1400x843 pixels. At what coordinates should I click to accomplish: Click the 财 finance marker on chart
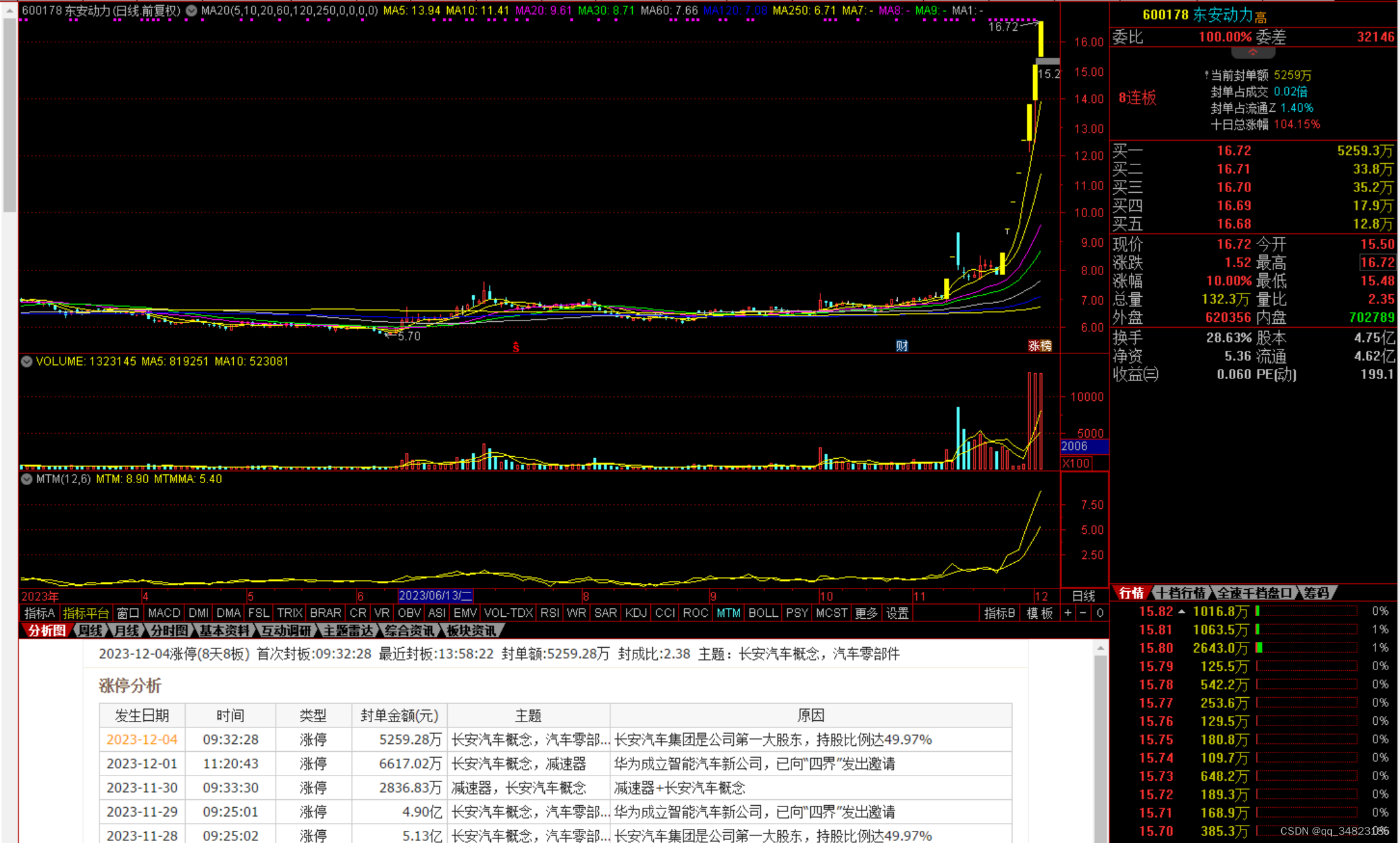click(901, 346)
